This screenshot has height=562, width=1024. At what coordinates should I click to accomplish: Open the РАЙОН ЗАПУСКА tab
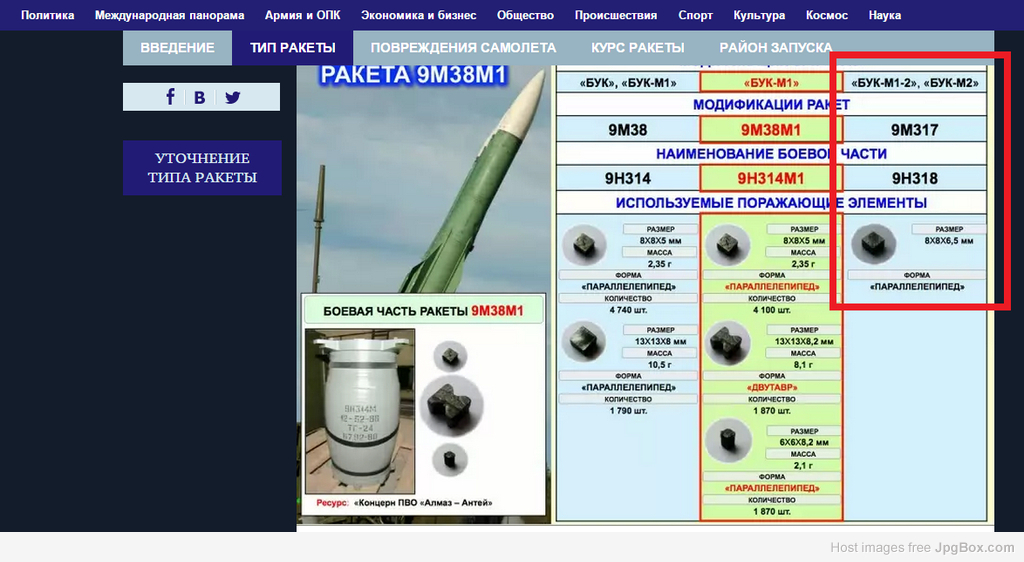pos(775,48)
